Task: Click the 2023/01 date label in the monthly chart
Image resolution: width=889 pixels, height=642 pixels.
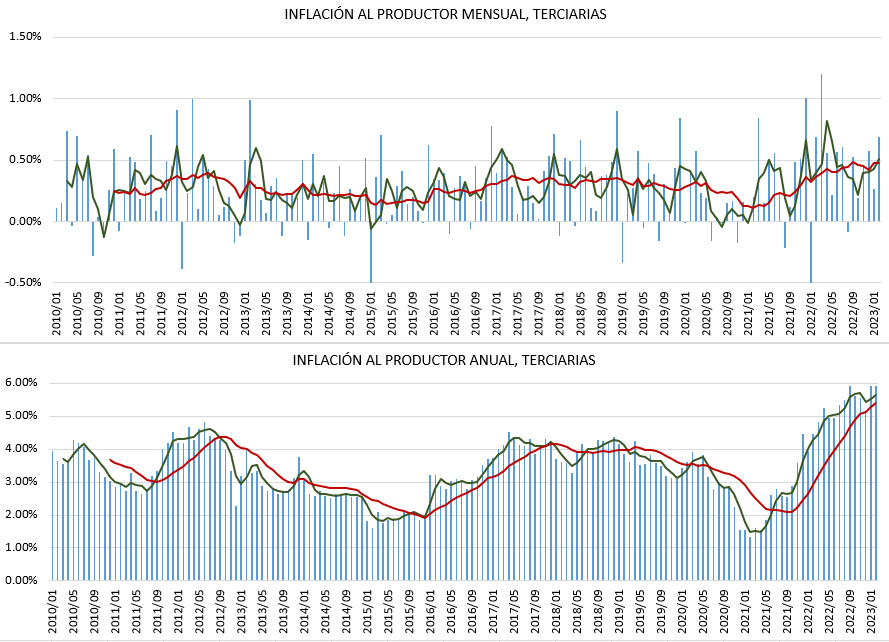Action: [x=875, y=314]
